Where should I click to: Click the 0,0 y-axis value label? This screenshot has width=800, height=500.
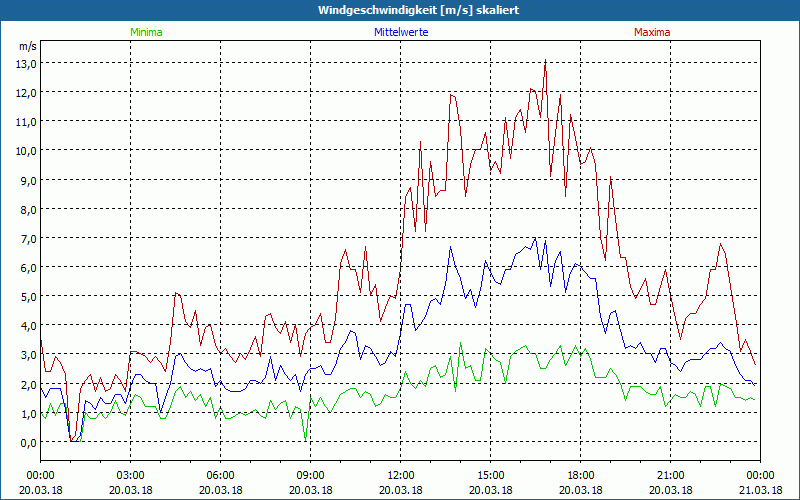point(24,442)
